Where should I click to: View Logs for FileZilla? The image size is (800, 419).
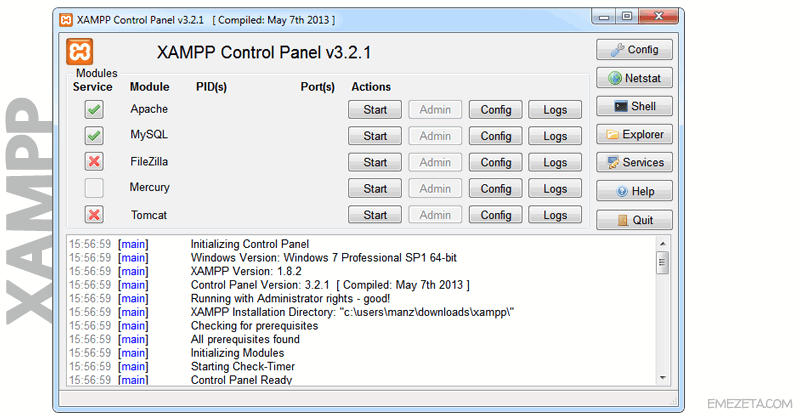pos(555,162)
